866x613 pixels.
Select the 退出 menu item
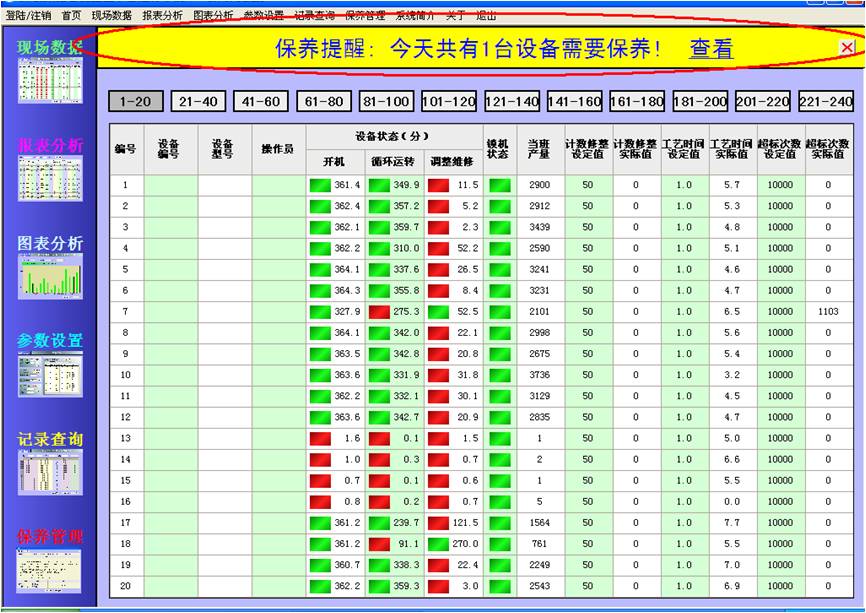(486, 16)
